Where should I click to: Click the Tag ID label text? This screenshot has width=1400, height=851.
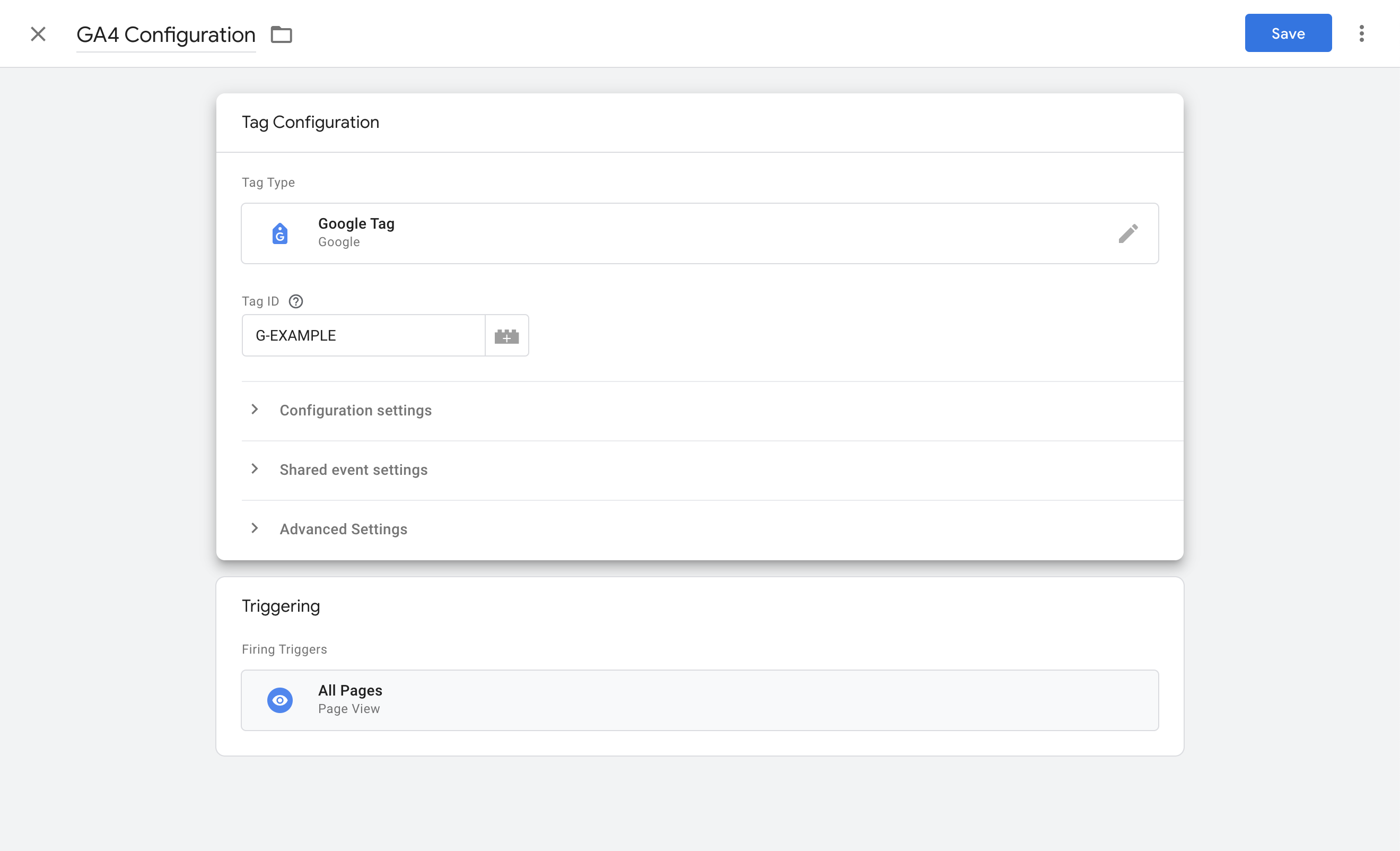(x=260, y=301)
